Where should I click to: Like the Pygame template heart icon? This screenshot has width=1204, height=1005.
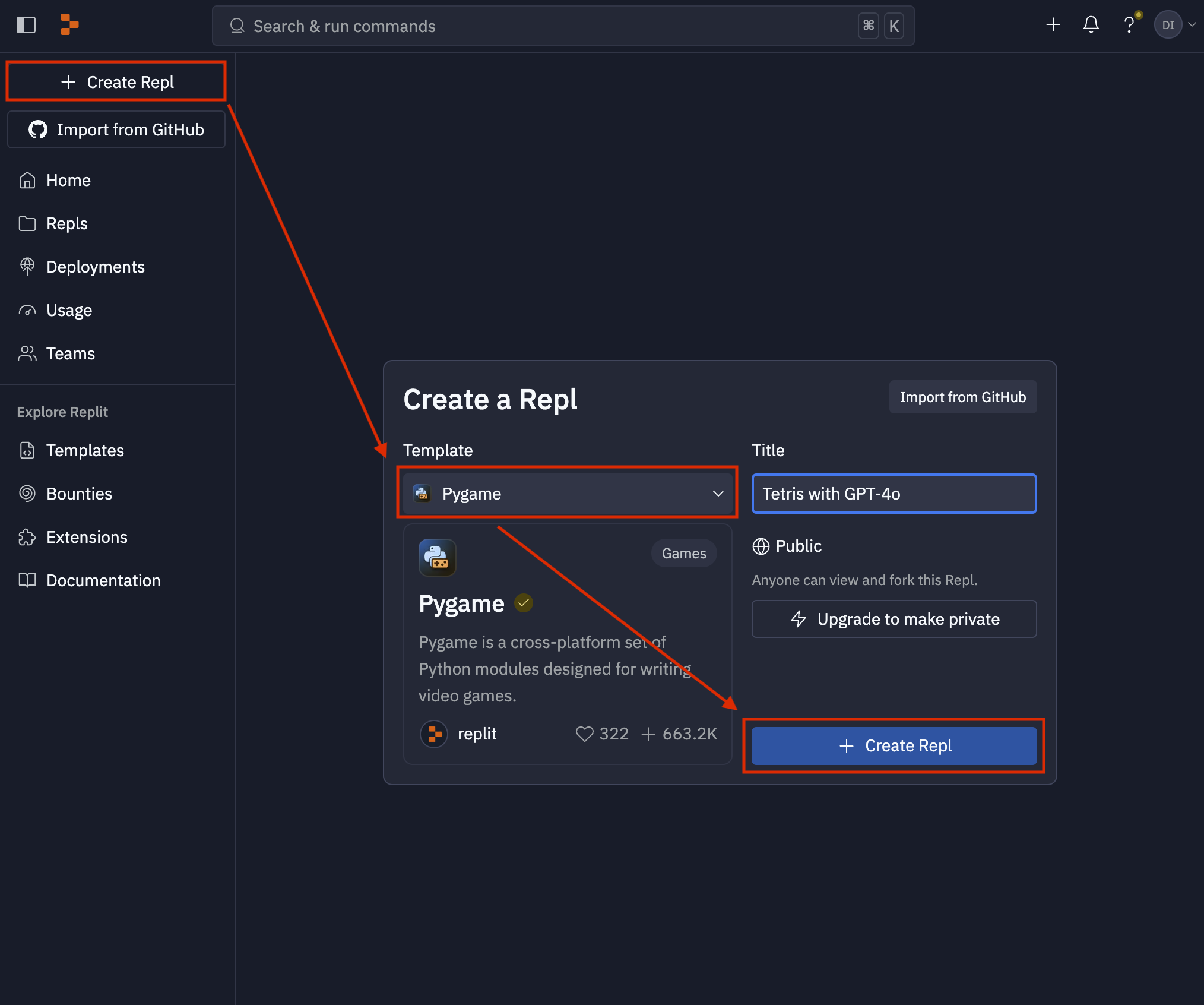click(x=584, y=734)
